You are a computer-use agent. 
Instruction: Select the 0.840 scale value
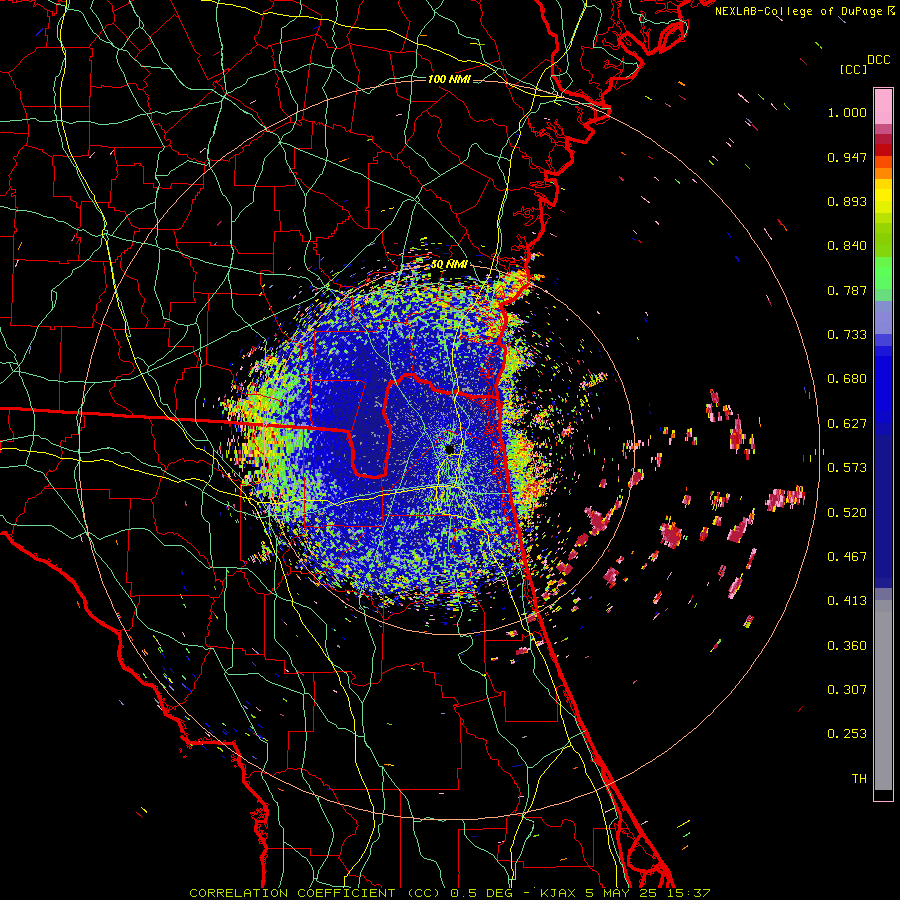click(847, 246)
